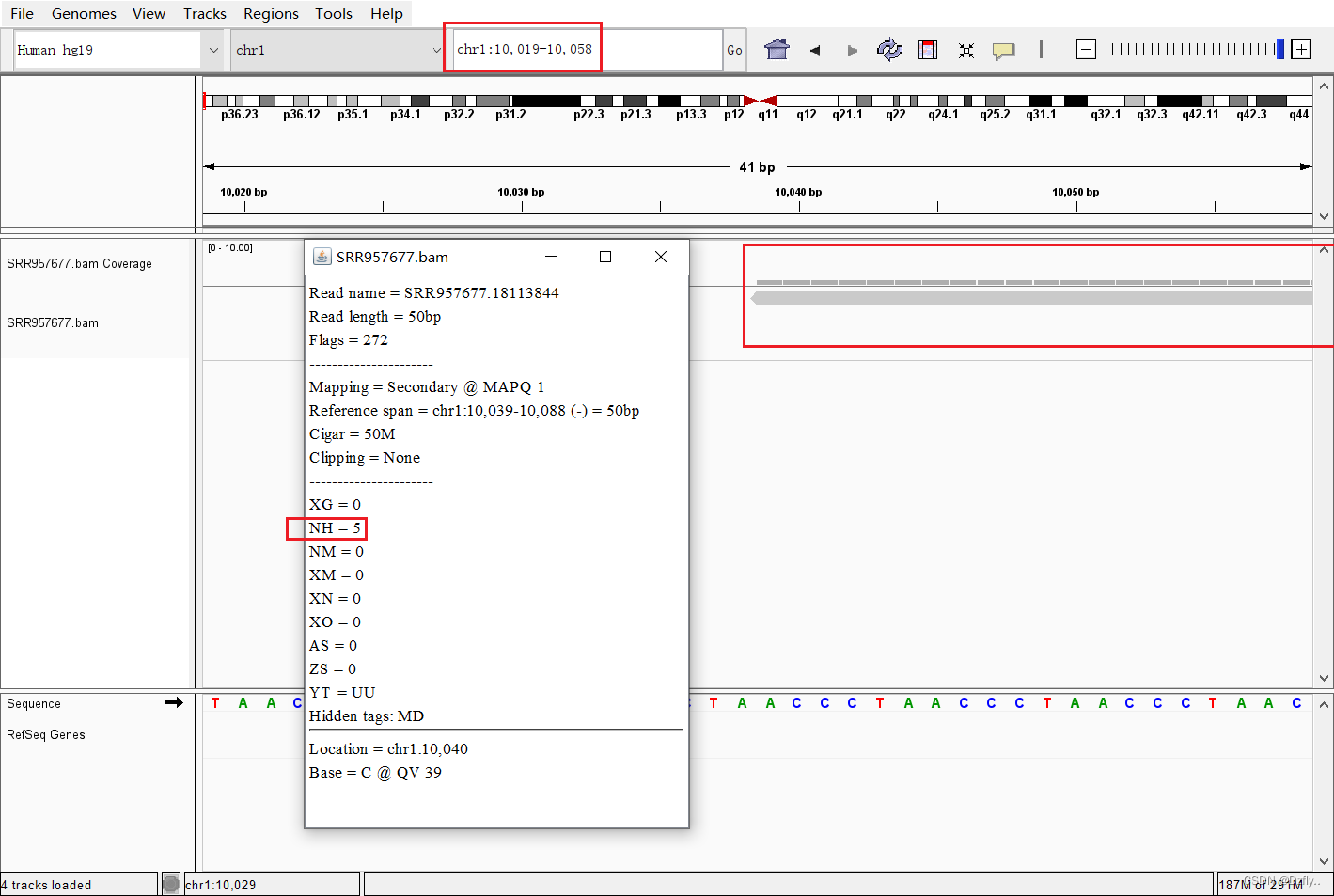This screenshot has width=1334, height=896.
Task: Open the Tracks menu
Action: (204, 13)
